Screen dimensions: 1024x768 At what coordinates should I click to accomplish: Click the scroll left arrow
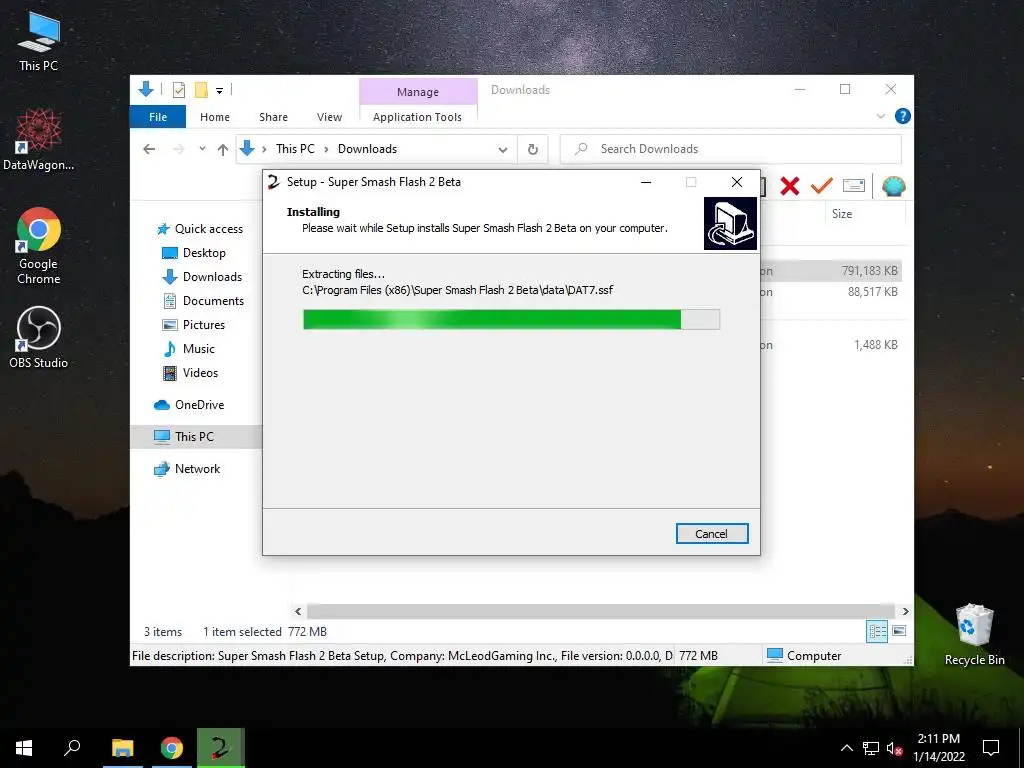tap(298, 611)
